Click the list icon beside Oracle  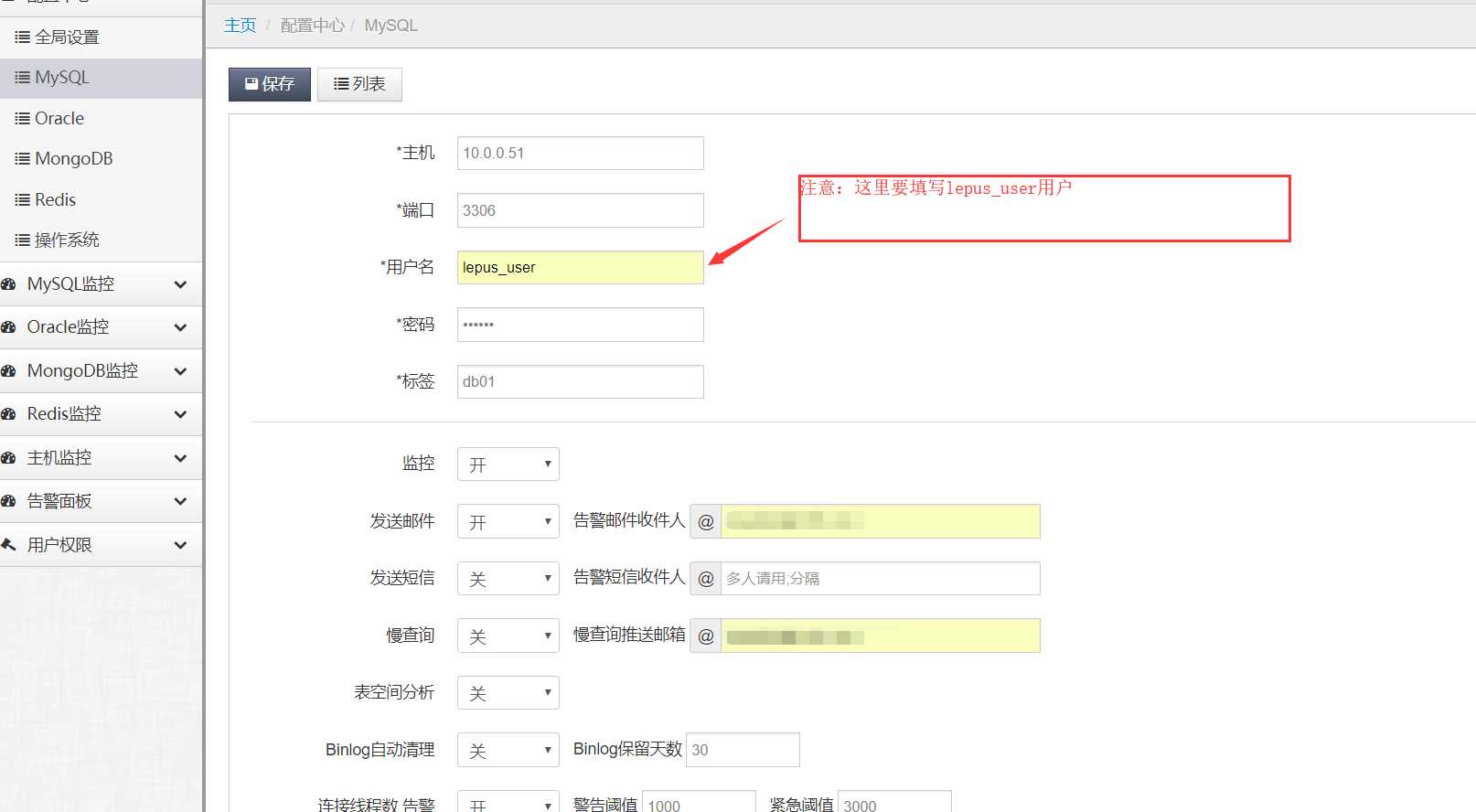click(22, 119)
